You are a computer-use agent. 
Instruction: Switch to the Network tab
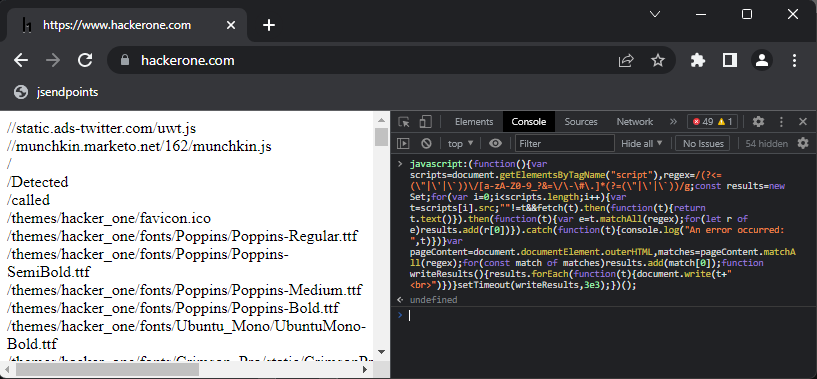(x=635, y=122)
